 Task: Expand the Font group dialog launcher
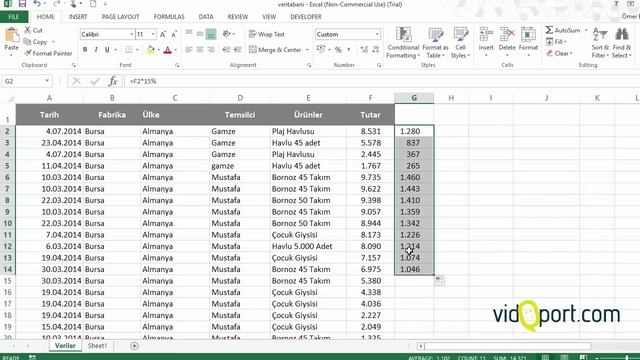pyautogui.click(x=177, y=65)
